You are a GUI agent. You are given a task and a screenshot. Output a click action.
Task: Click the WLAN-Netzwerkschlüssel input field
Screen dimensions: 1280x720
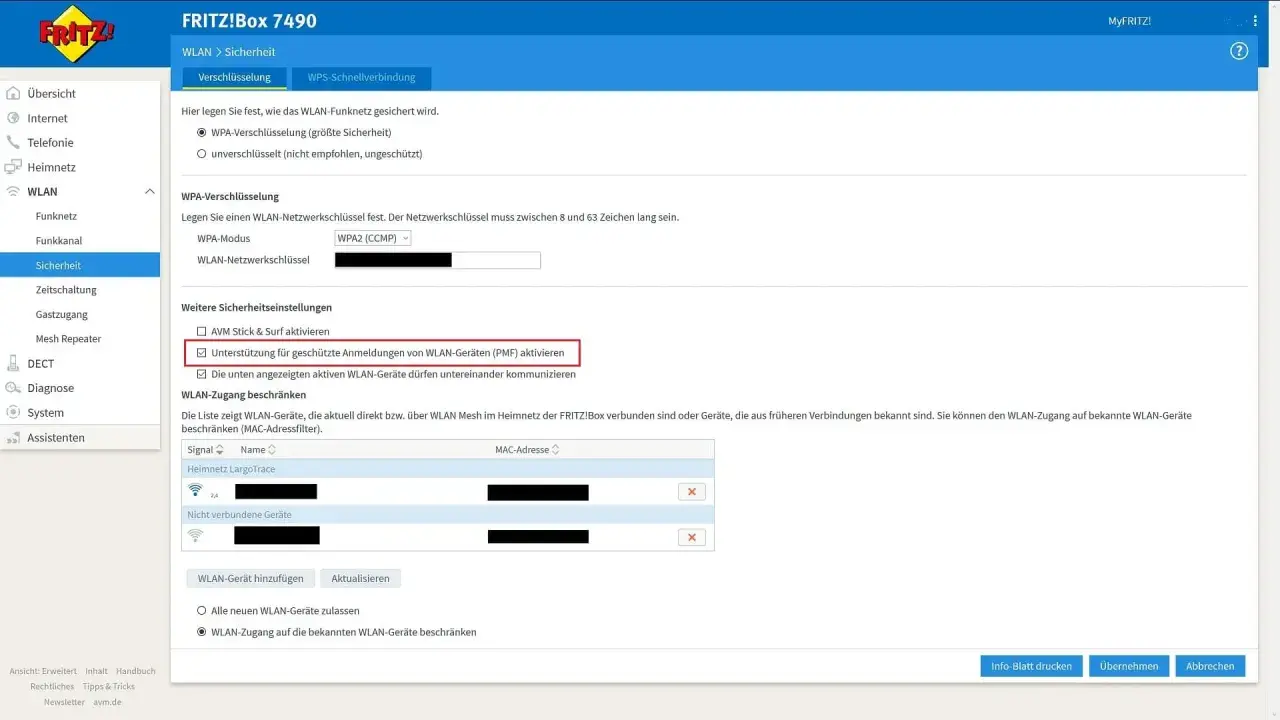click(x=437, y=260)
